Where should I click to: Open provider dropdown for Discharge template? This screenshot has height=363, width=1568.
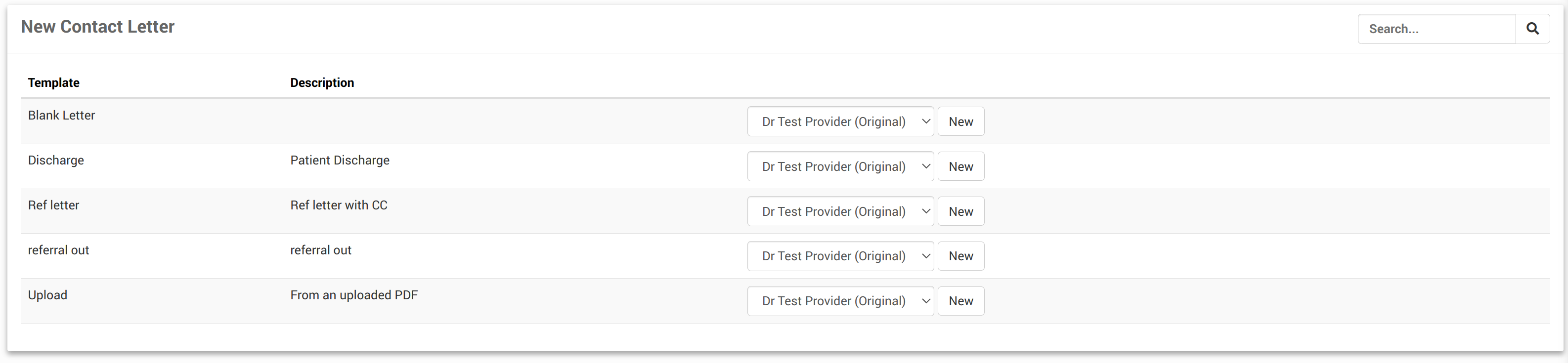click(839, 166)
